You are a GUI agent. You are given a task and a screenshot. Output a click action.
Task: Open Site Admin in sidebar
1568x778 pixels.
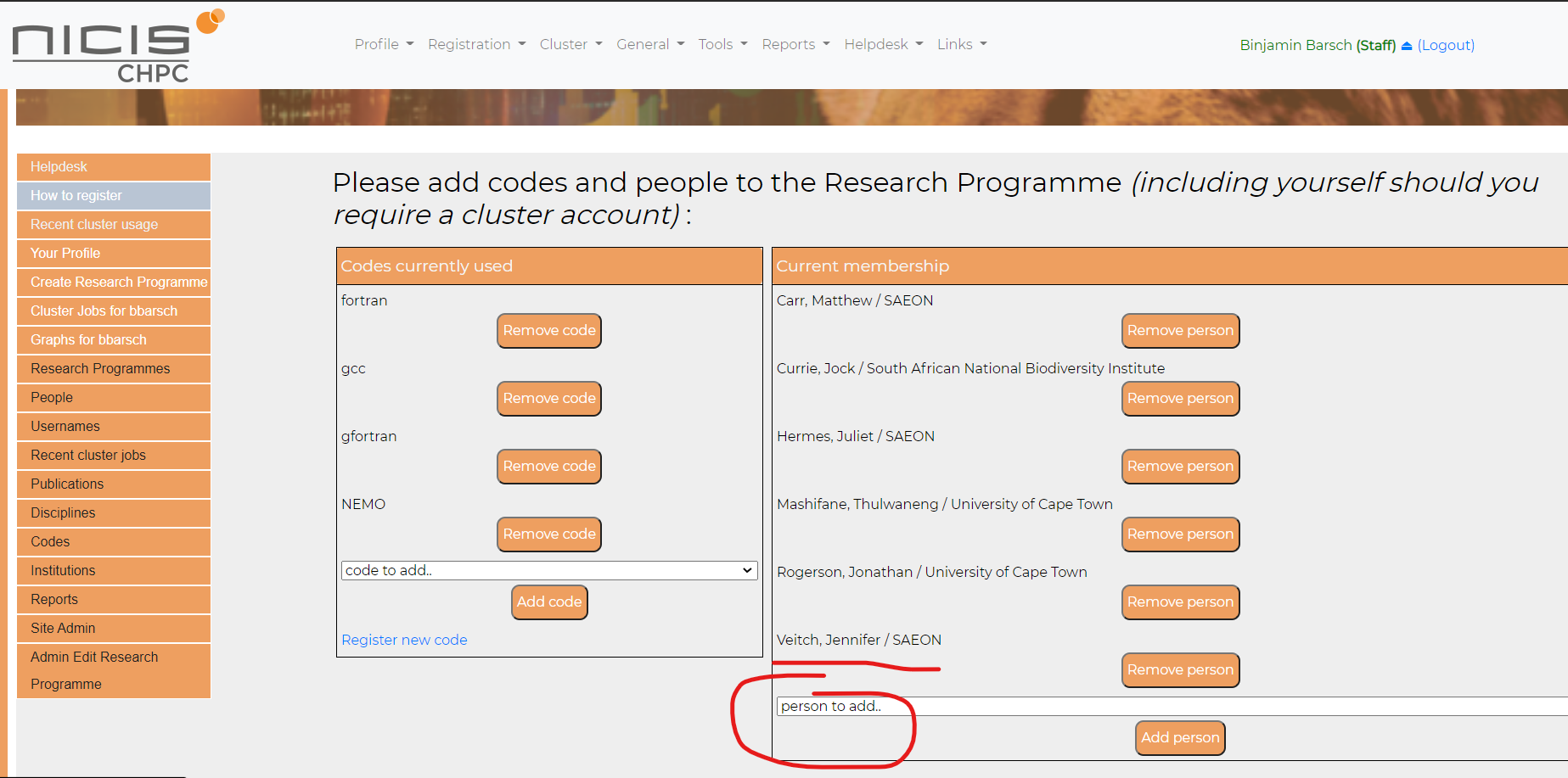(x=114, y=629)
